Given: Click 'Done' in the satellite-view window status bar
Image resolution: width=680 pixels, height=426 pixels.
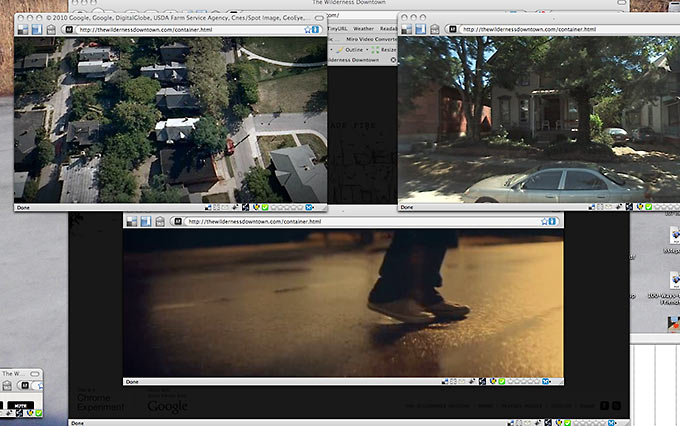Looking at the screenshot, I should point(23,208).
